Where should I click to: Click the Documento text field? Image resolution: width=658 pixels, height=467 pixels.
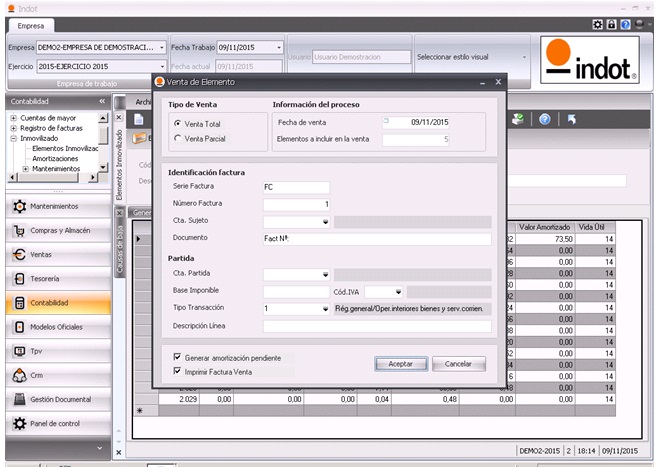point(377,238)
